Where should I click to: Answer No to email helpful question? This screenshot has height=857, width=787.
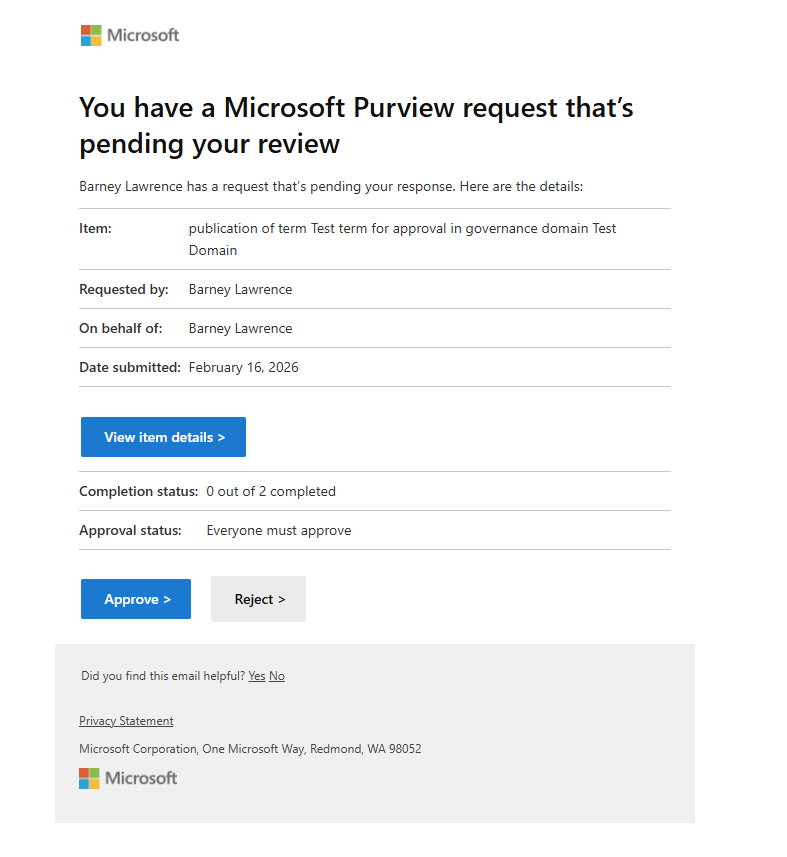(277, 676)
